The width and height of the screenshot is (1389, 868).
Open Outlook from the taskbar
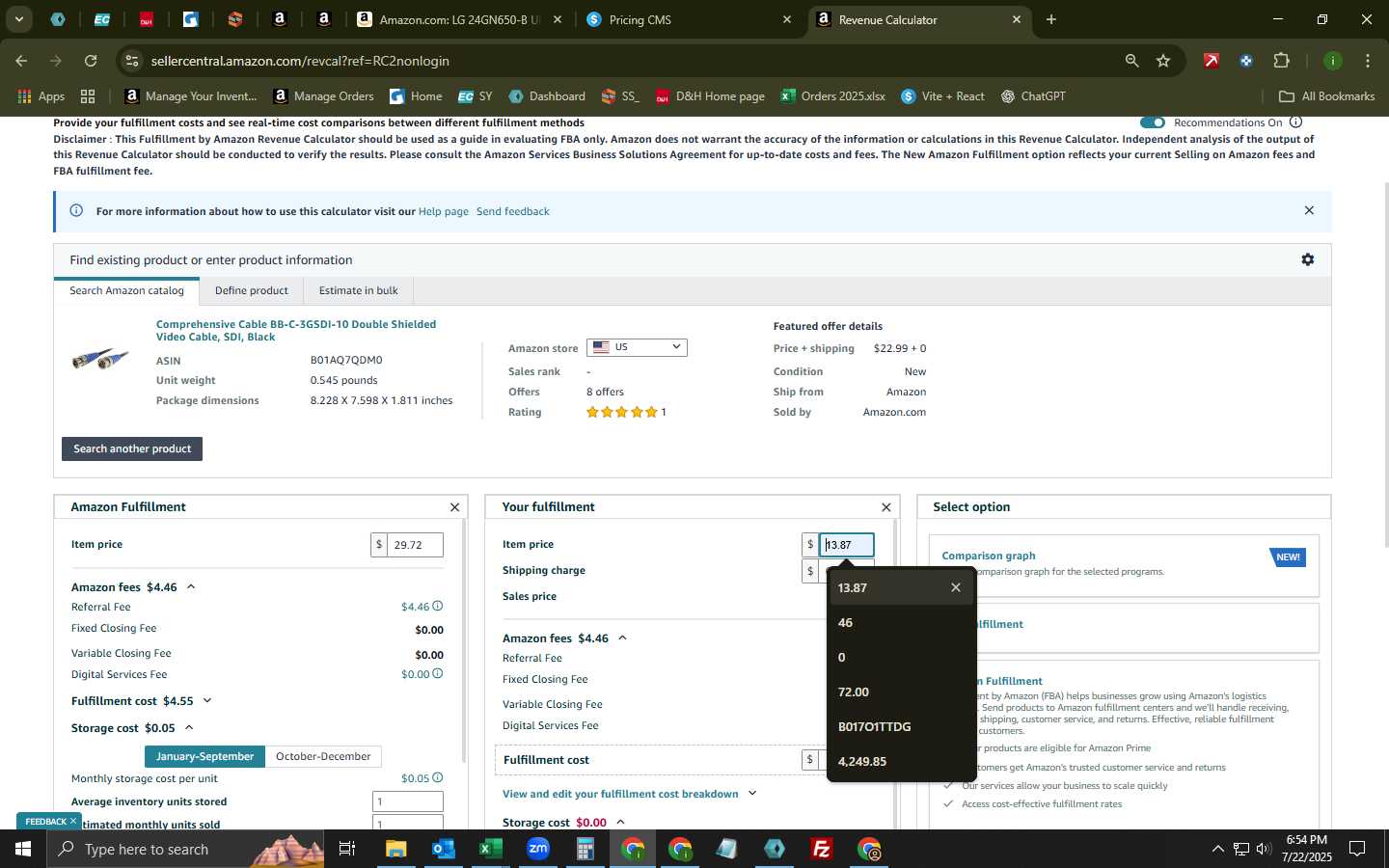[443, 849]
